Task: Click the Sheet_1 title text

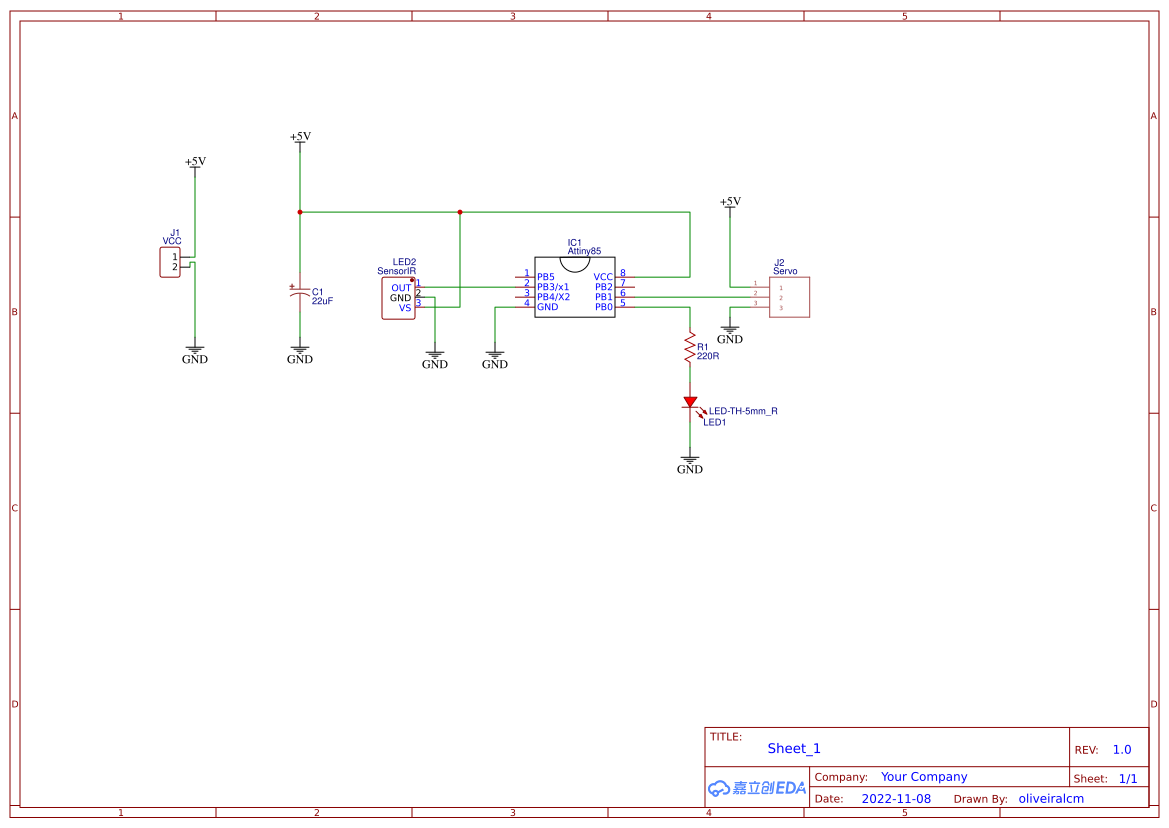Action: click(x=793, y=748)
